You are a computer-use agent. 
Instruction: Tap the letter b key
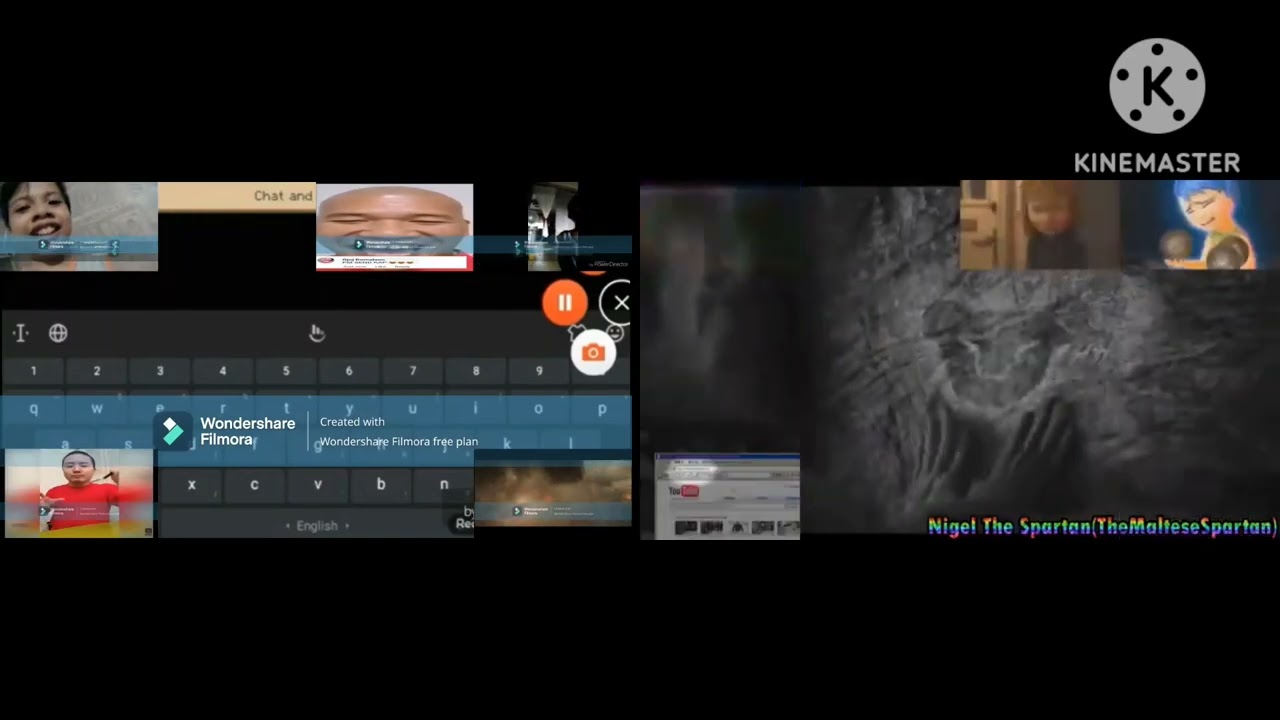coord(381,485)
